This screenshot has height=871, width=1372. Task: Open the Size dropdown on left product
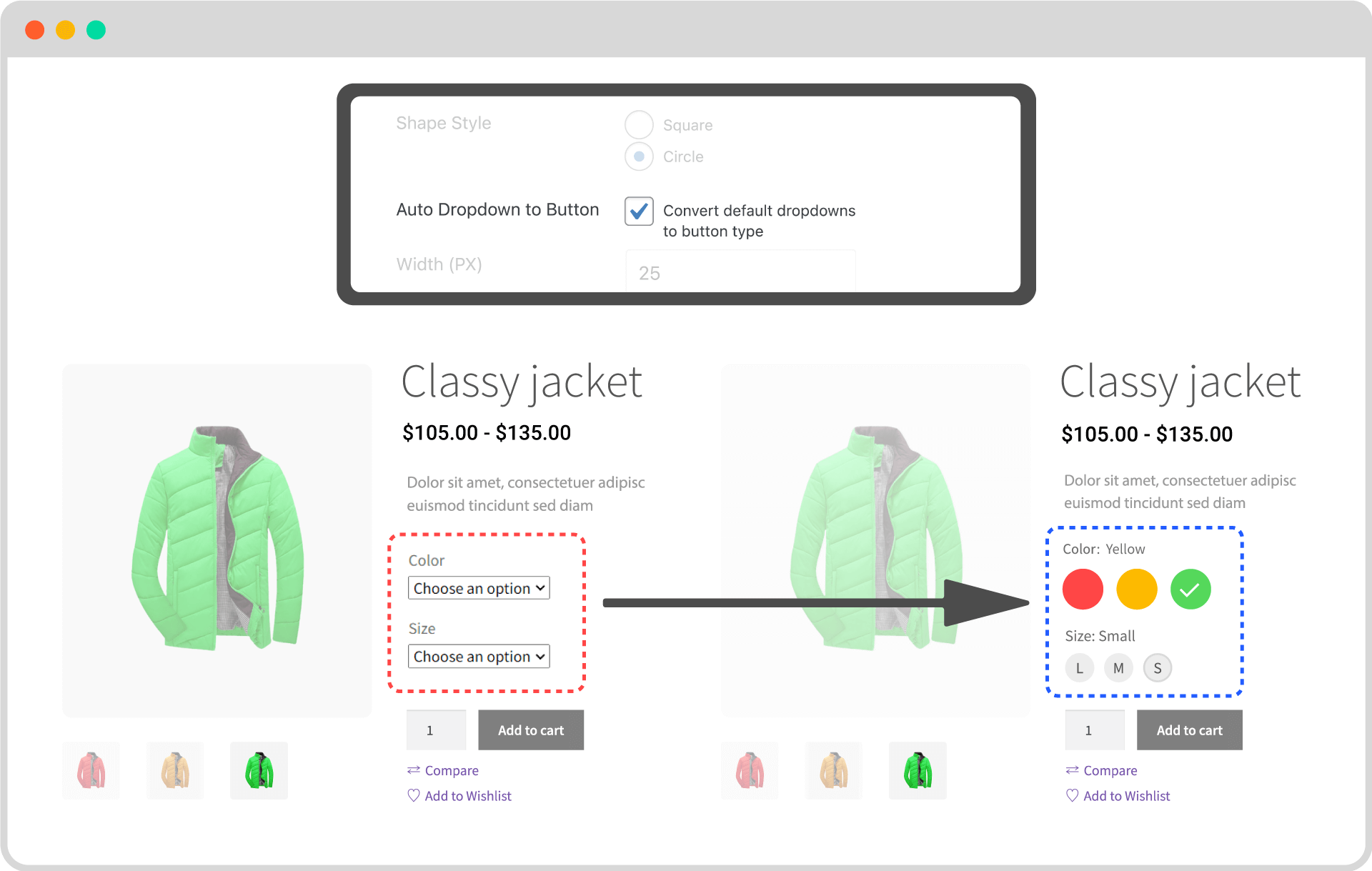479,656
